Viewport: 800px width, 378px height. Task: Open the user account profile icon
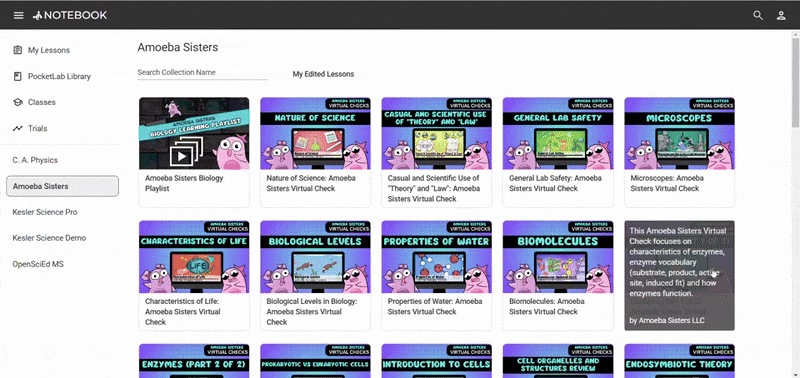[781, 15]
